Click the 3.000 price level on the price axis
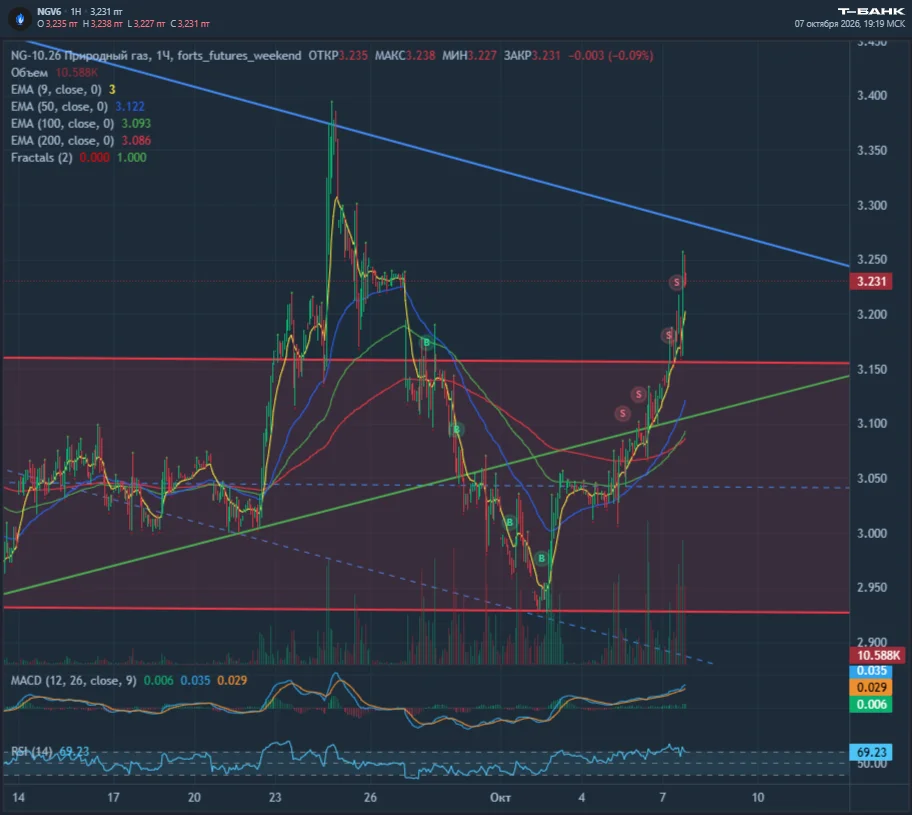The image size is (912, 815). coord(872,533)
